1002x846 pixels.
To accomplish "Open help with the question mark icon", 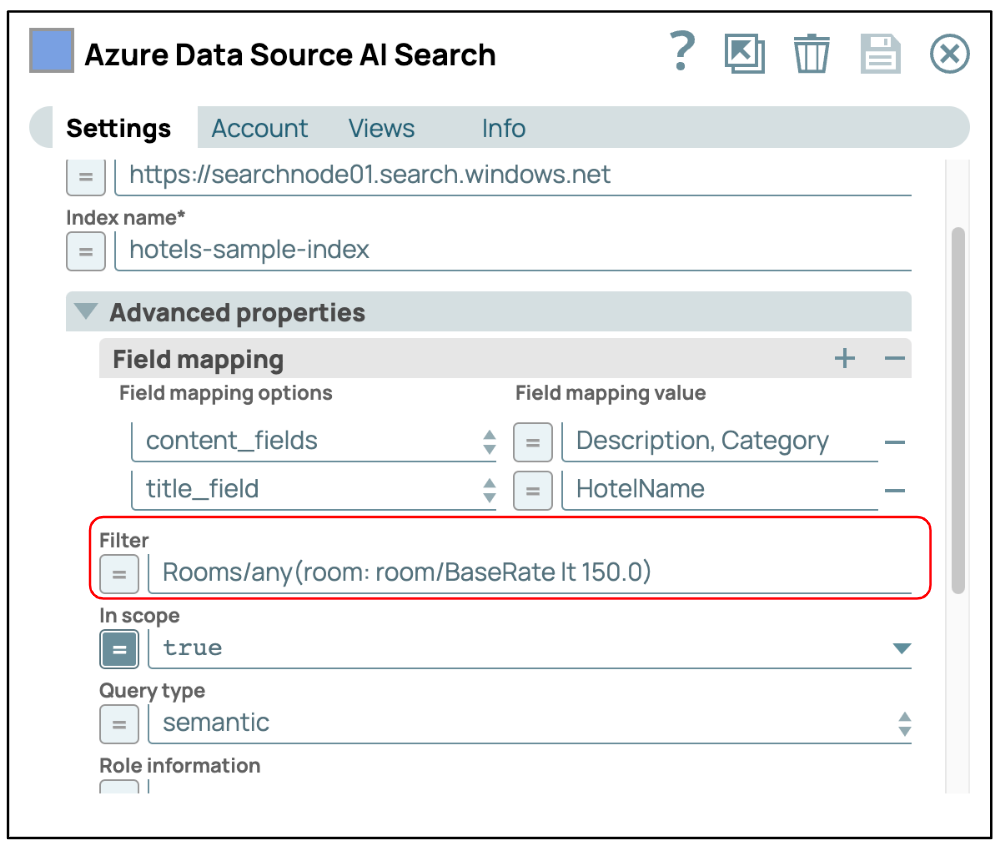I will coord(681,52).
